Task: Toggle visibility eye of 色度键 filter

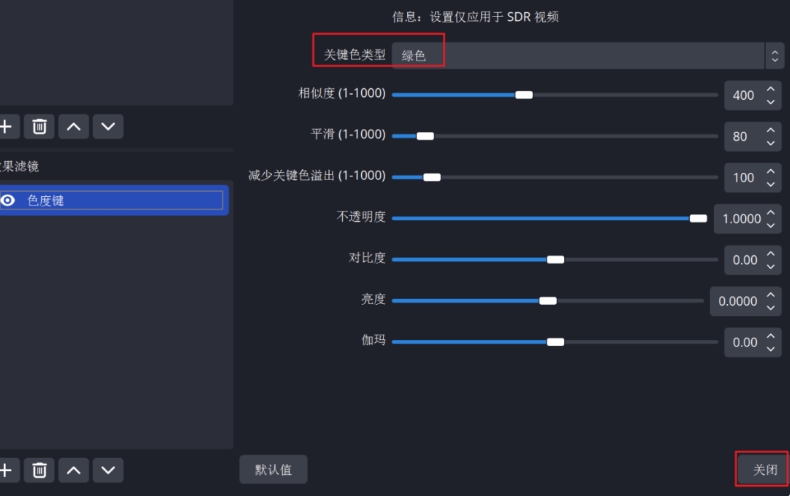Action: [x=8, y=201]
